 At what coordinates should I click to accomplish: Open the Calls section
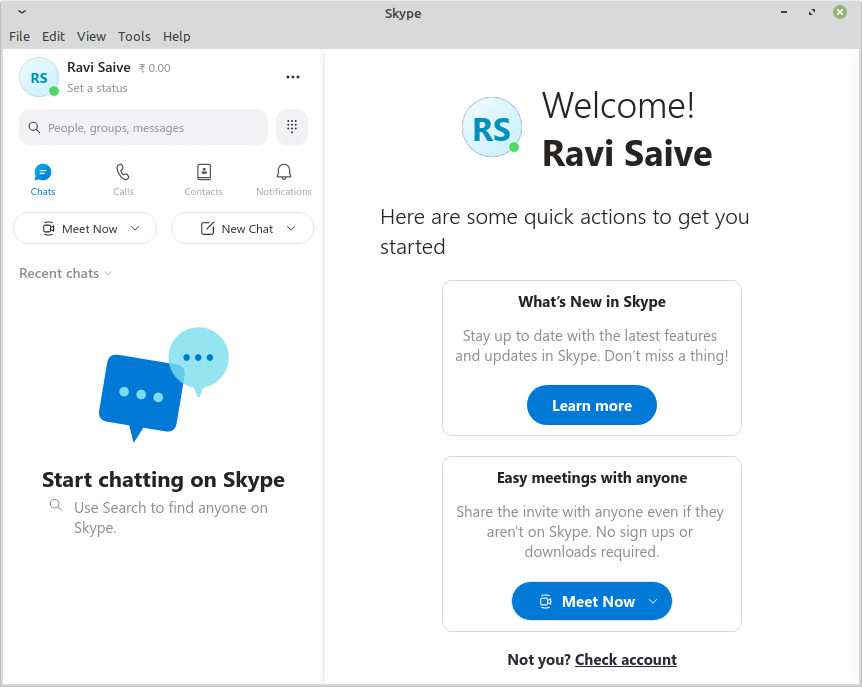point(123,179)
